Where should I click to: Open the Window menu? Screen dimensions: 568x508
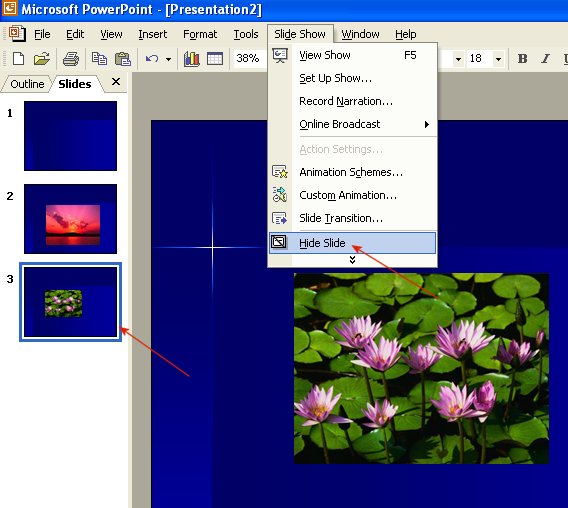coord(360,34)
